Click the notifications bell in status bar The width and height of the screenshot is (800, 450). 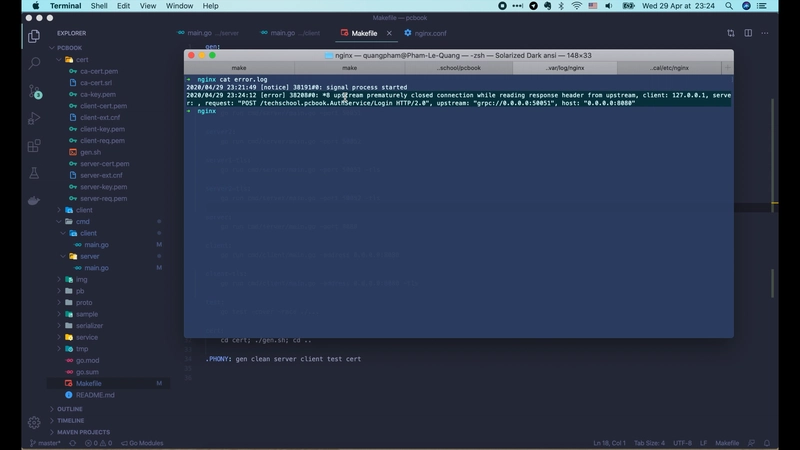tap(767, 443)
